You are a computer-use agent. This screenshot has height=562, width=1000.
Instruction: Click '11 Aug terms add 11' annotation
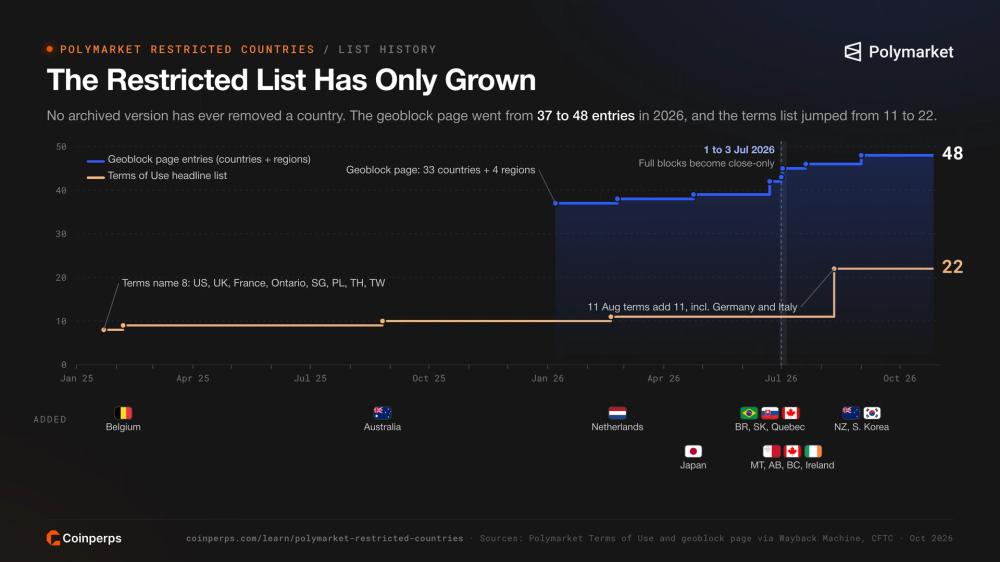pyautogui.click(x=692, y=307)
